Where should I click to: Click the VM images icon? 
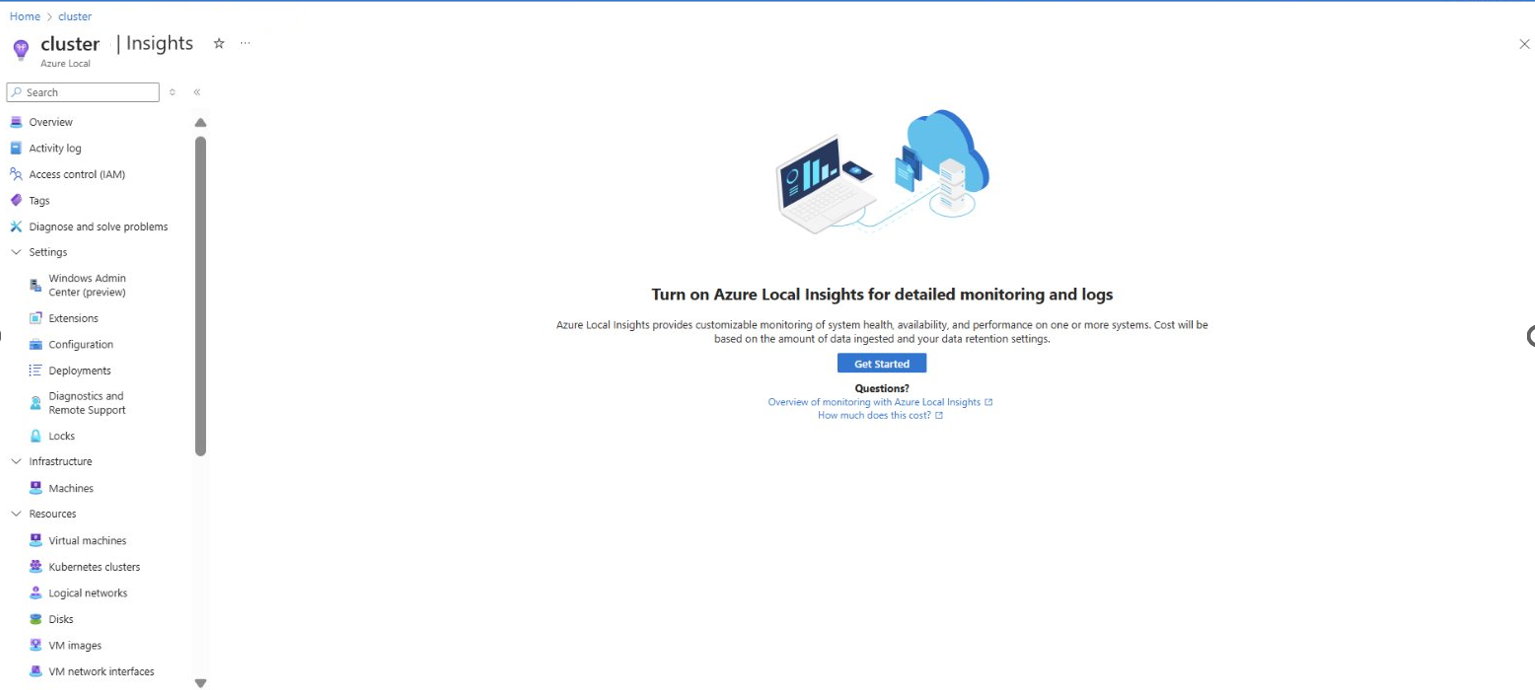click(x=36, y=645)
